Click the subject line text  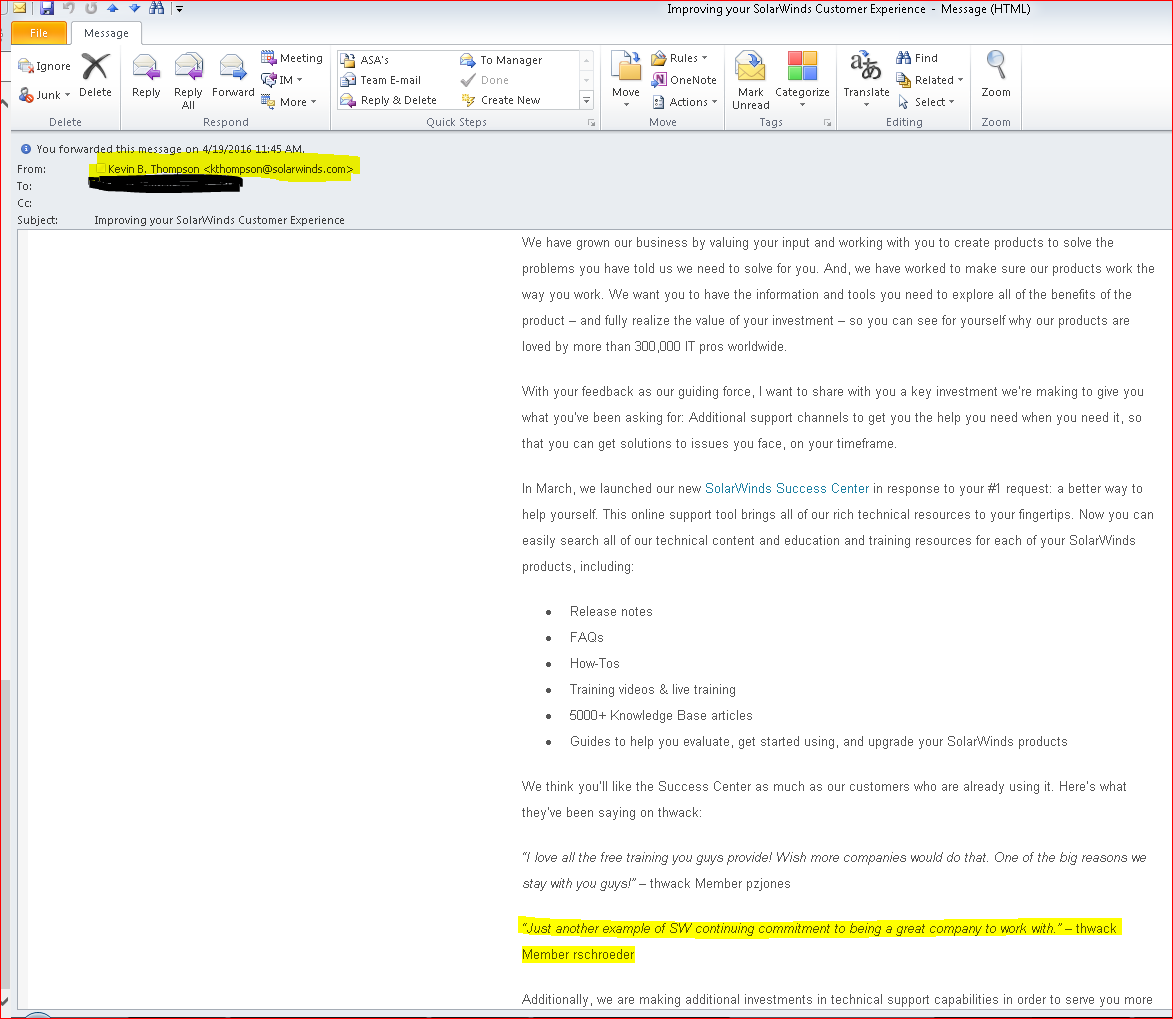click(x=219, y=220)
